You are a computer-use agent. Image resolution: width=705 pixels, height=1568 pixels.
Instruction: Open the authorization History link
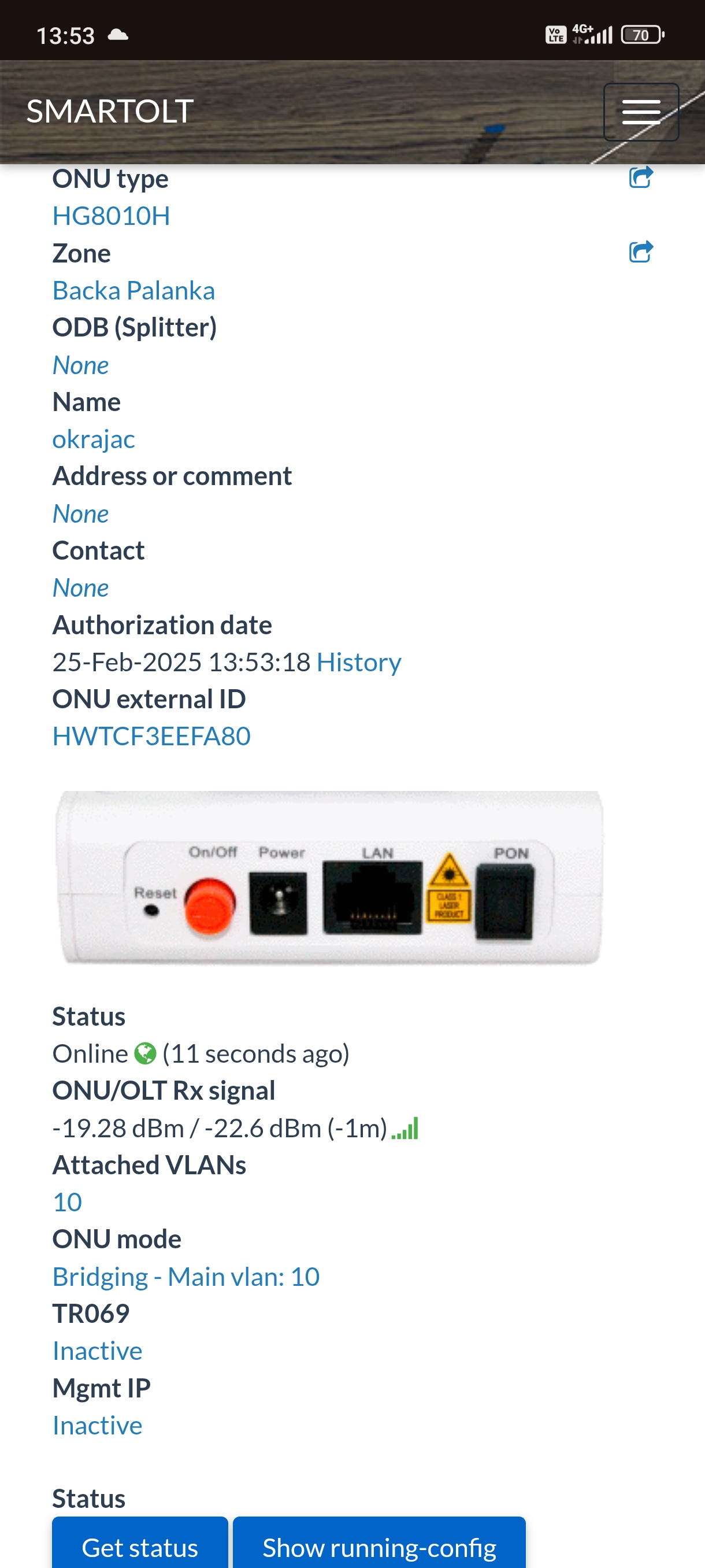(359, 661)
